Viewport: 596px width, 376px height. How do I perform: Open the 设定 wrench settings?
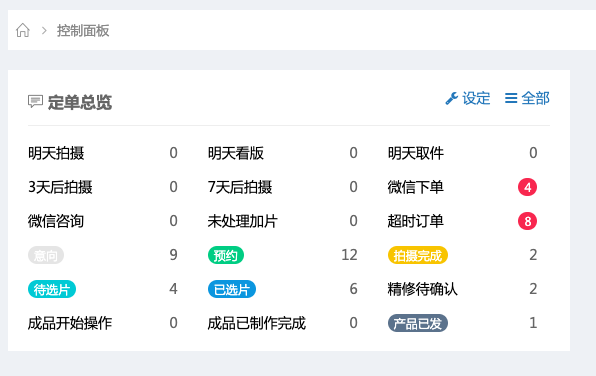468,98
